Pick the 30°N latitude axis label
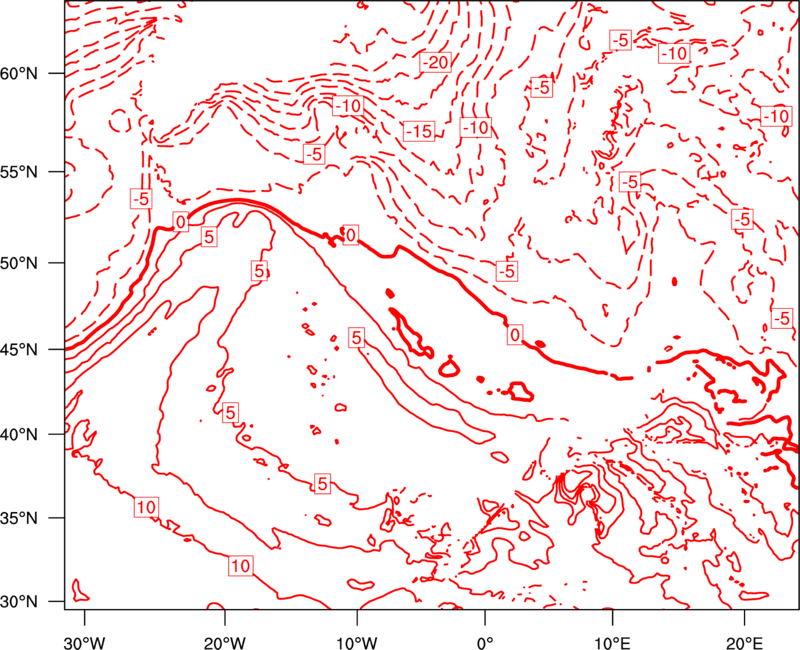Screen dimensions: 800x650 pos(19,602)
